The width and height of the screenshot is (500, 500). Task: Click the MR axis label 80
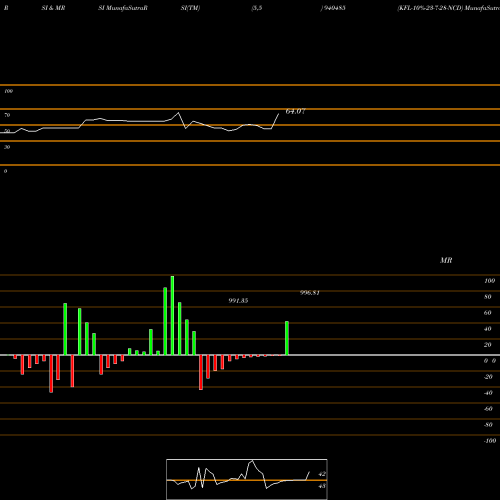488,297
